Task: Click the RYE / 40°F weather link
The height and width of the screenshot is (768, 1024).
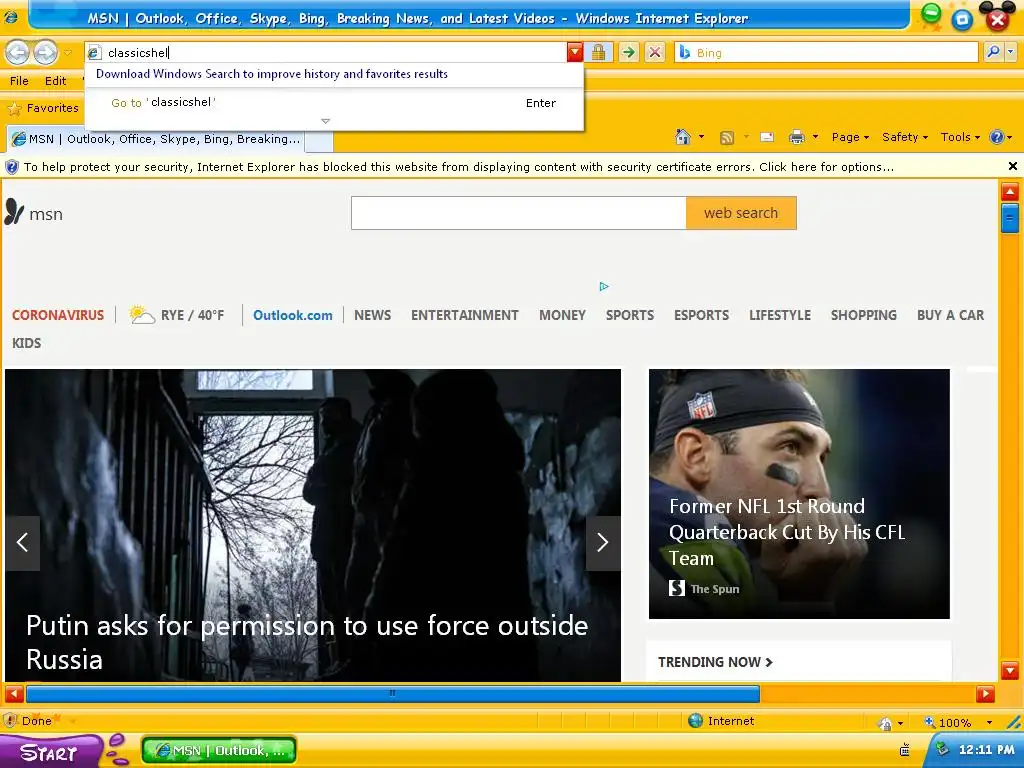Action: tap(176, 315)
